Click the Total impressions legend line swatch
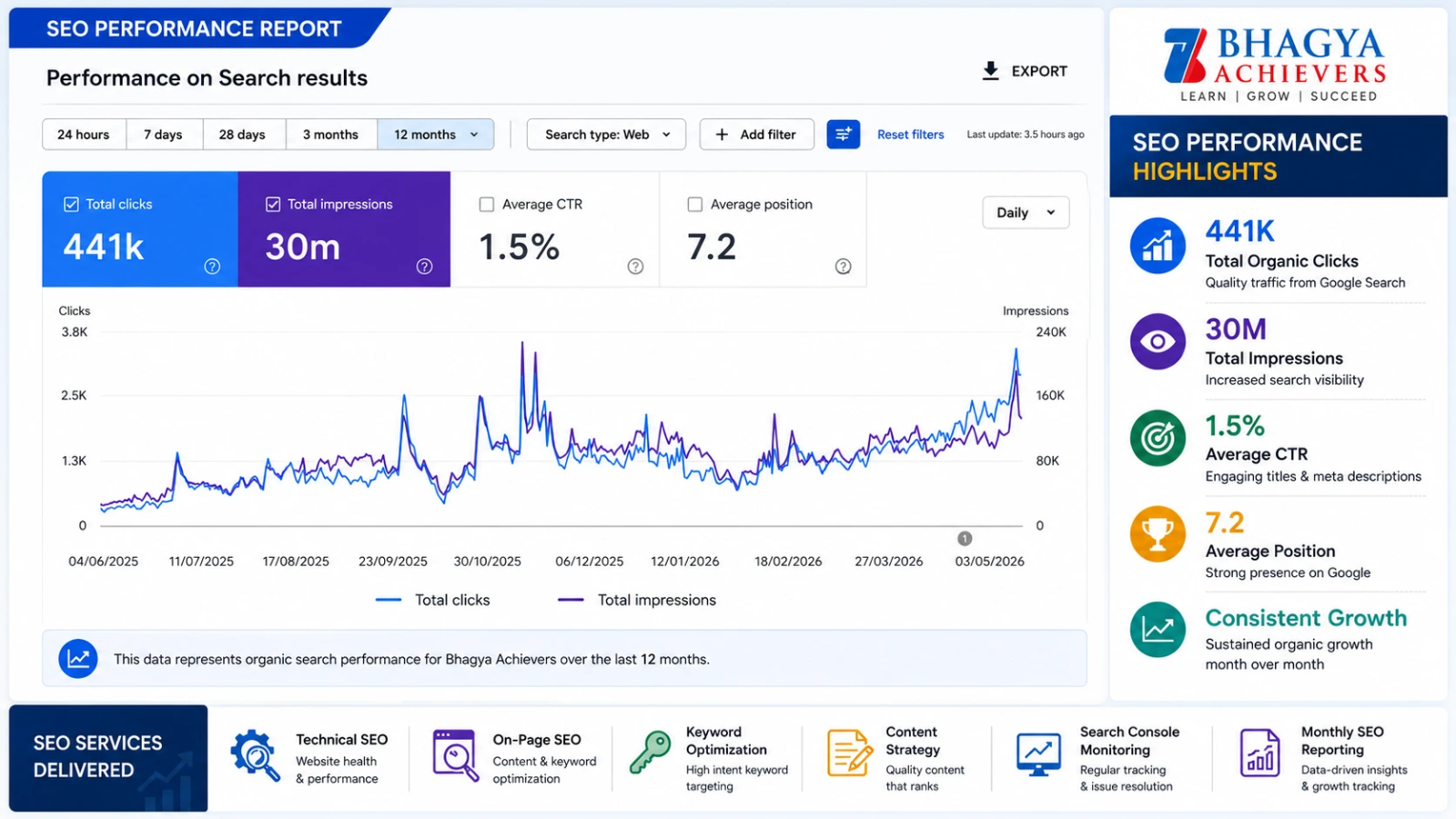 tap(571, 600)
